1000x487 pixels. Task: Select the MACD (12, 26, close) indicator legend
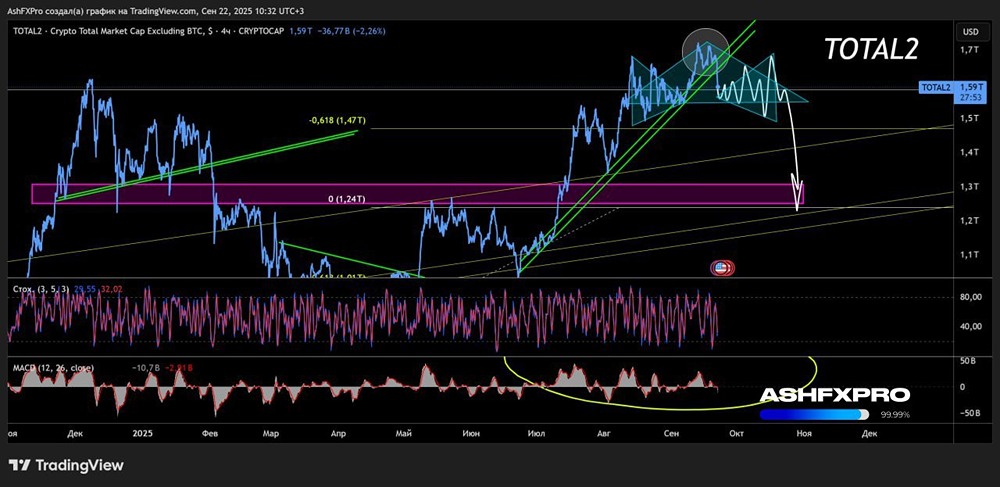54,367
